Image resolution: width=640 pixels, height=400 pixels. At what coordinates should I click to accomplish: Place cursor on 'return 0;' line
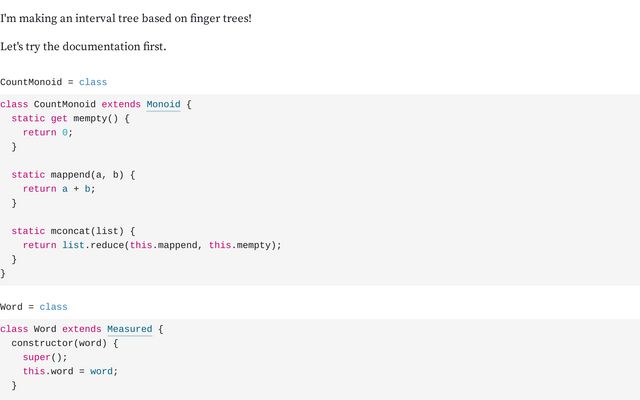click(x=48, y=132)
